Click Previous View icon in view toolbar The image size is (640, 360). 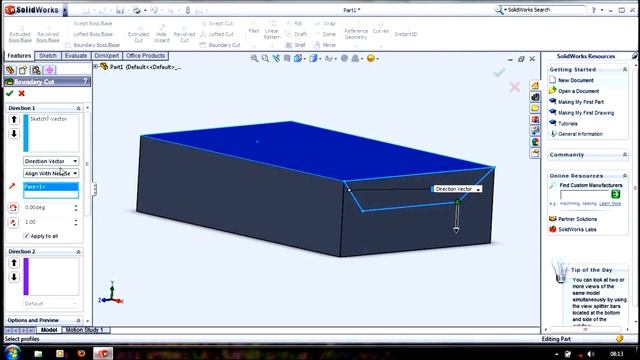276,58
